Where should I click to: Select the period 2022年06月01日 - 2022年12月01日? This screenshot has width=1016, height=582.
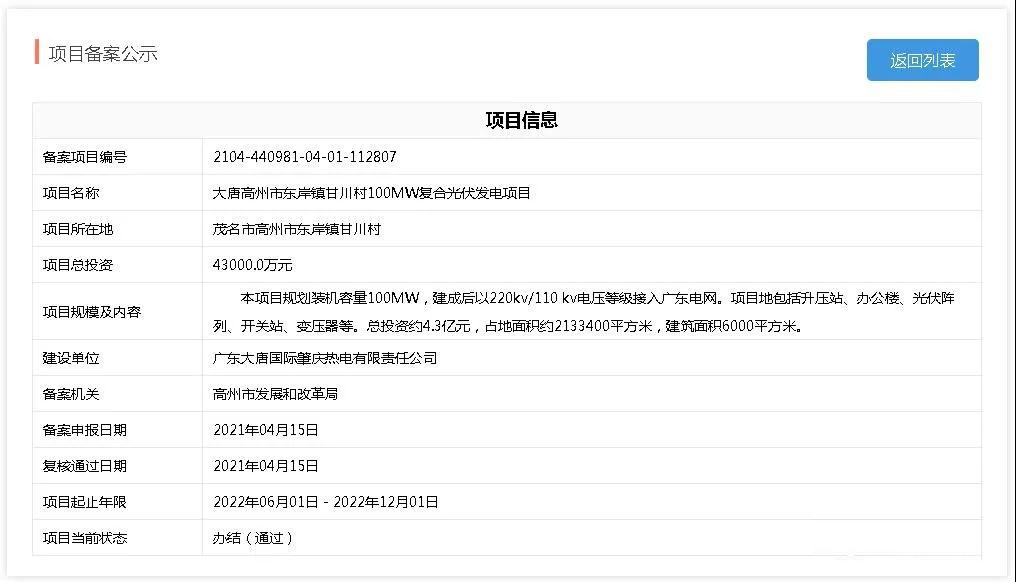tap(326, 502)
